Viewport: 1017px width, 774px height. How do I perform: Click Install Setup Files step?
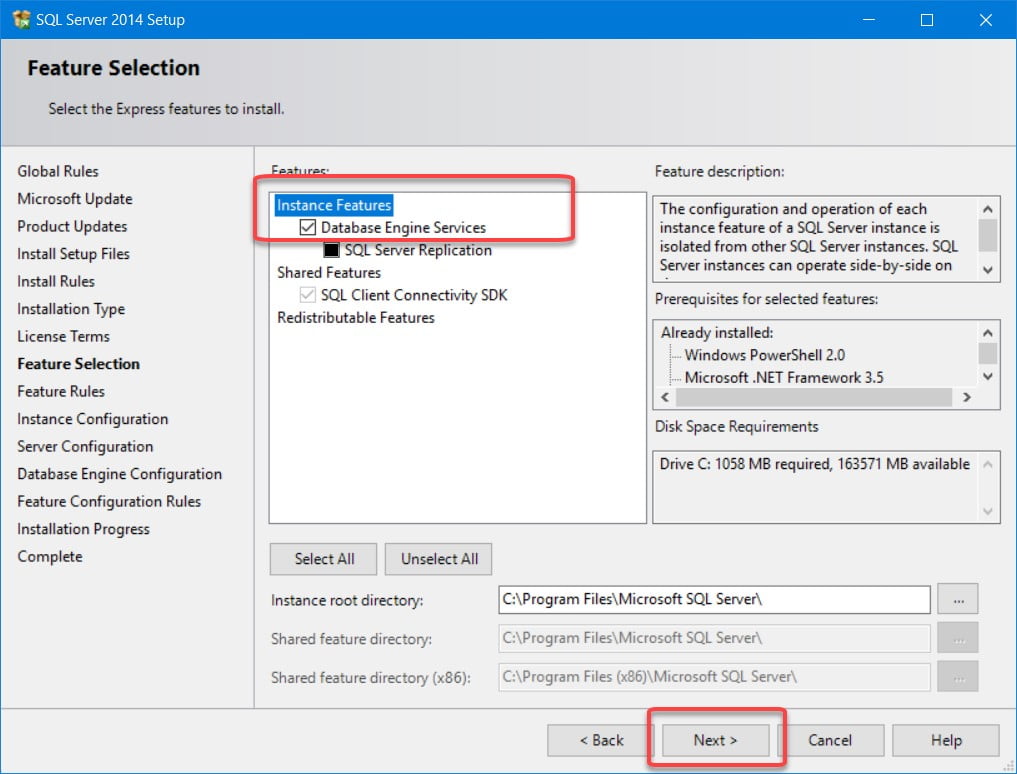coord(73,254)
